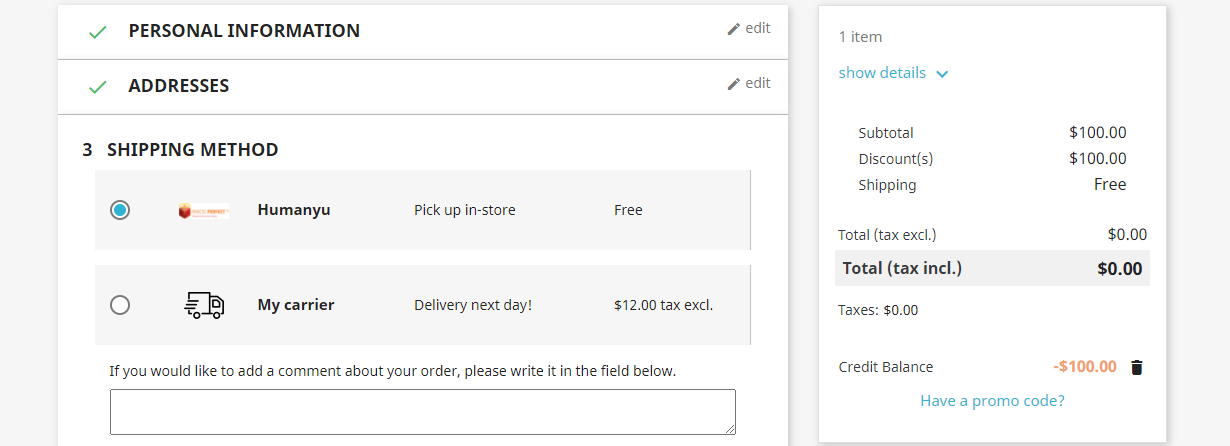Viewport: 1230px width, 446px height.
Task: Select the Humanyu pick up in-store option
Action: coord(120,210)
